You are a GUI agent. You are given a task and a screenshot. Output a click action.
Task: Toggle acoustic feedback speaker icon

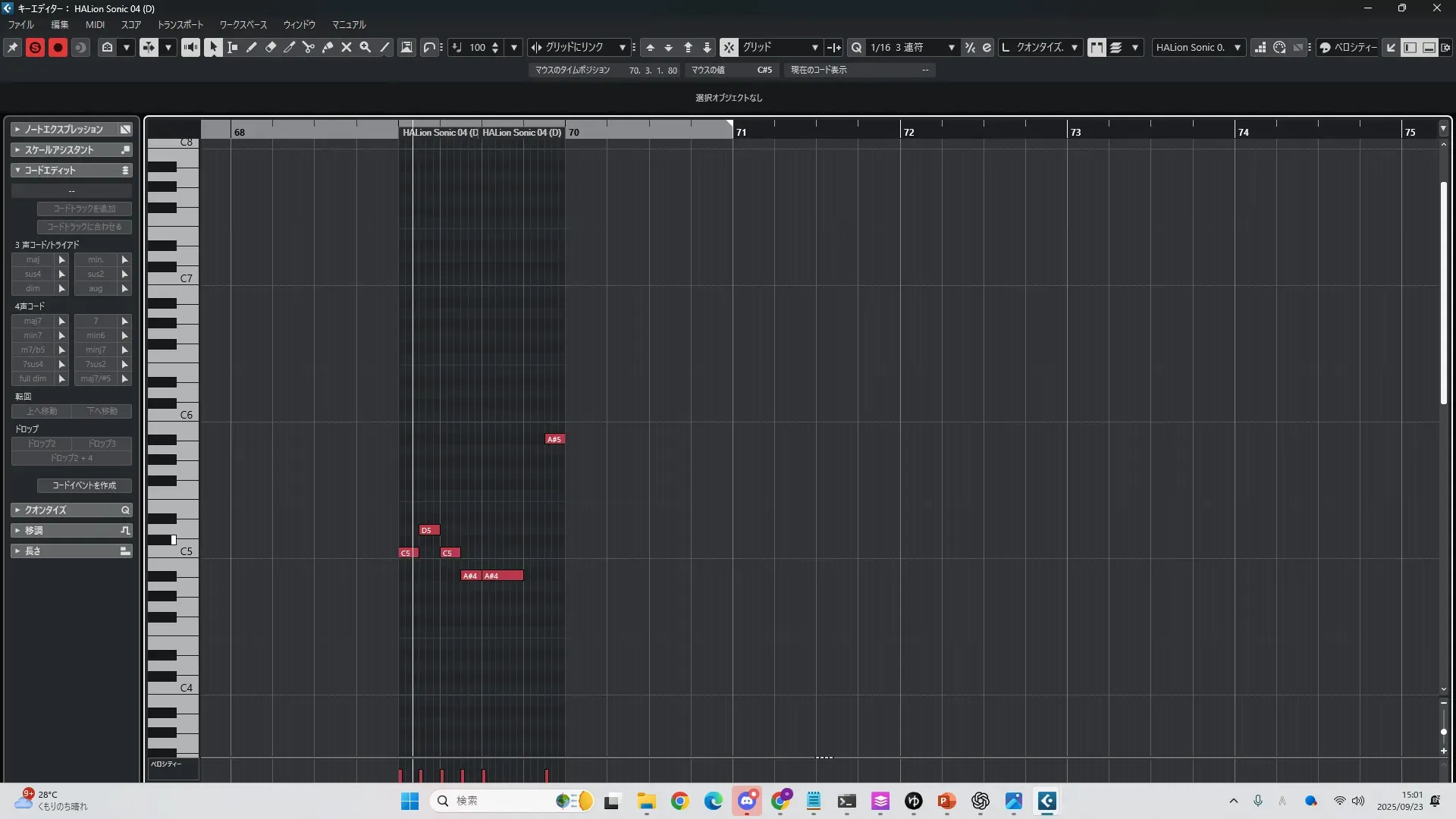click(190, 47)
